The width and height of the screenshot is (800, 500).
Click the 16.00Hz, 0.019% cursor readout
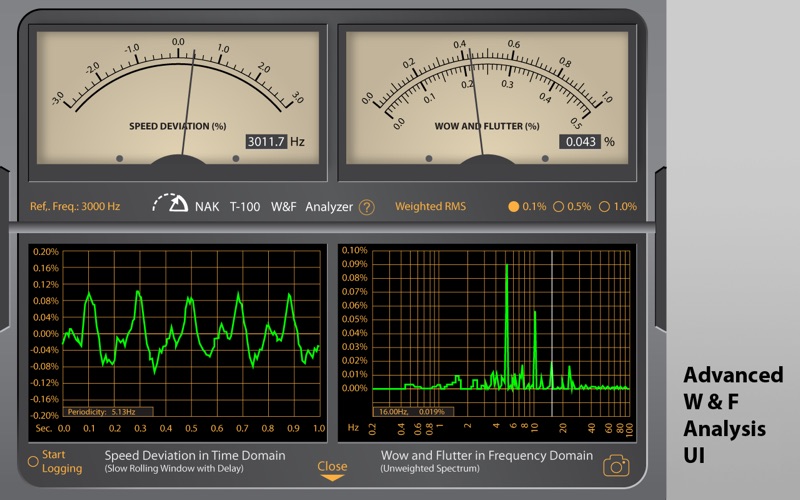click(x=413, y=412)
